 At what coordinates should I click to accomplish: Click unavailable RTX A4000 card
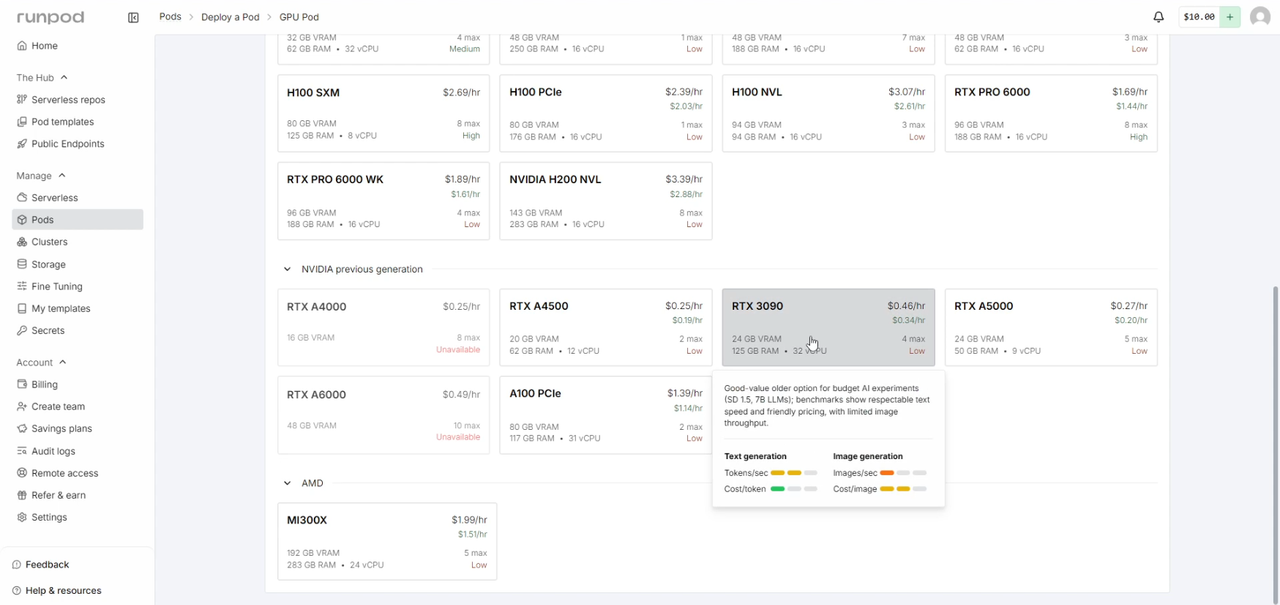click(383, 328)
